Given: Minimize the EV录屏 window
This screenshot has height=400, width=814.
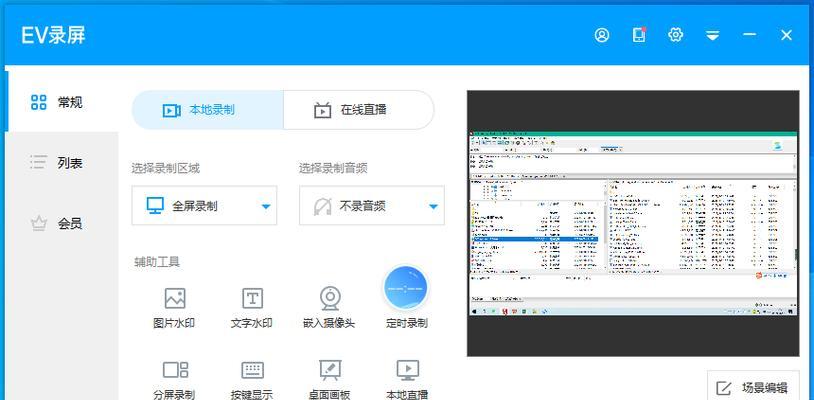Looking at the screenshot, I should (749, 34).
